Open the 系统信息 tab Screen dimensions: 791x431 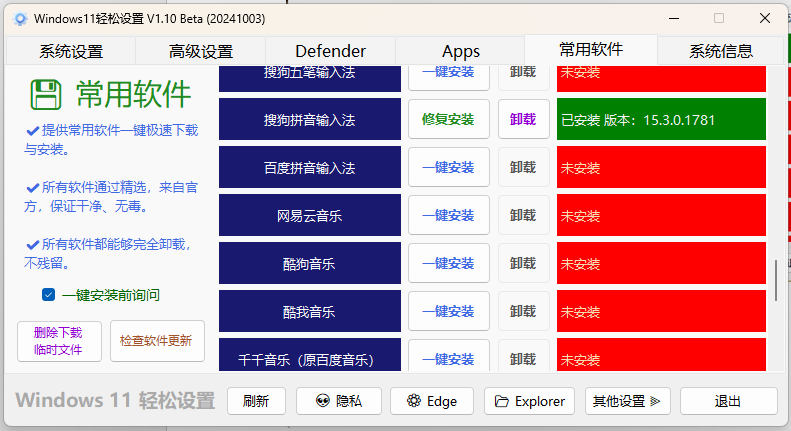(x=721, y=51)
